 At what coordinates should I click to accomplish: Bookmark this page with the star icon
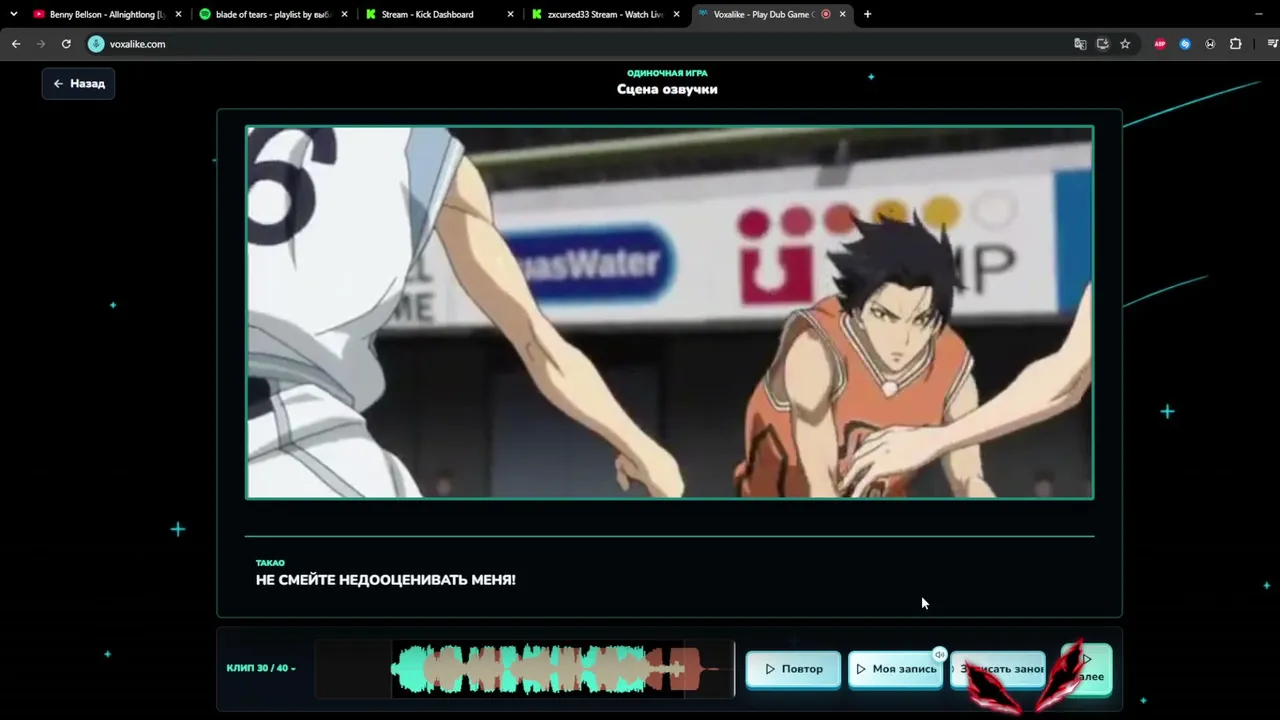click(x=1125, y=44)
